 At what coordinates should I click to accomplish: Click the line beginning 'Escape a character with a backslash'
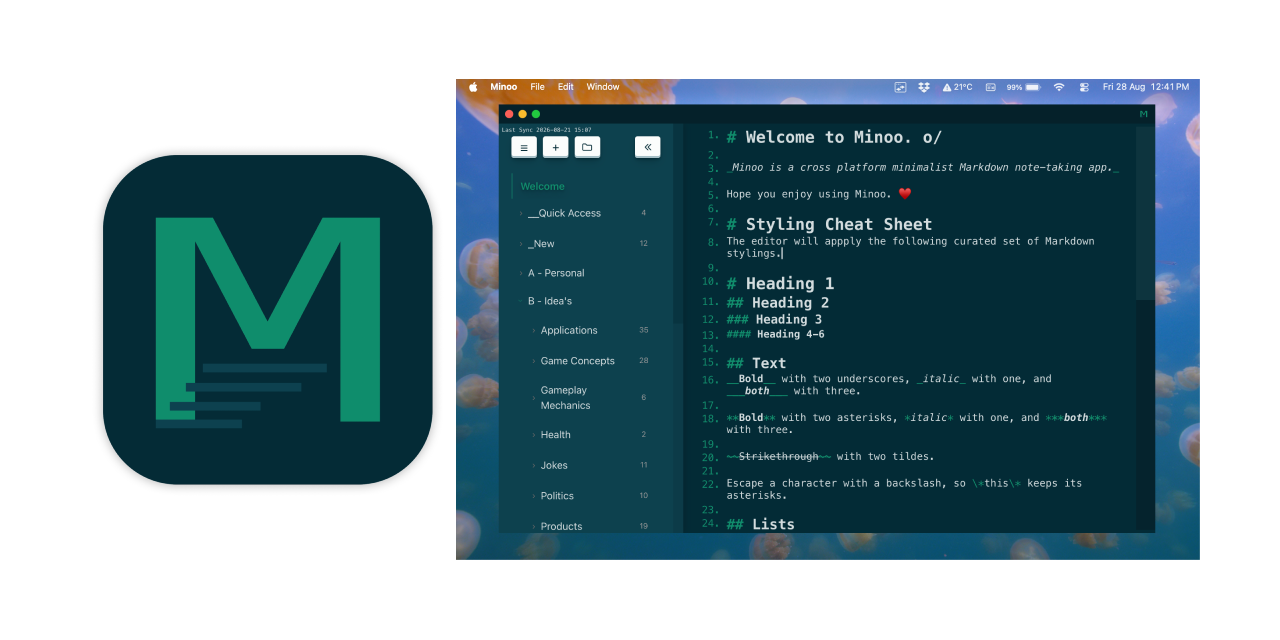904,489
